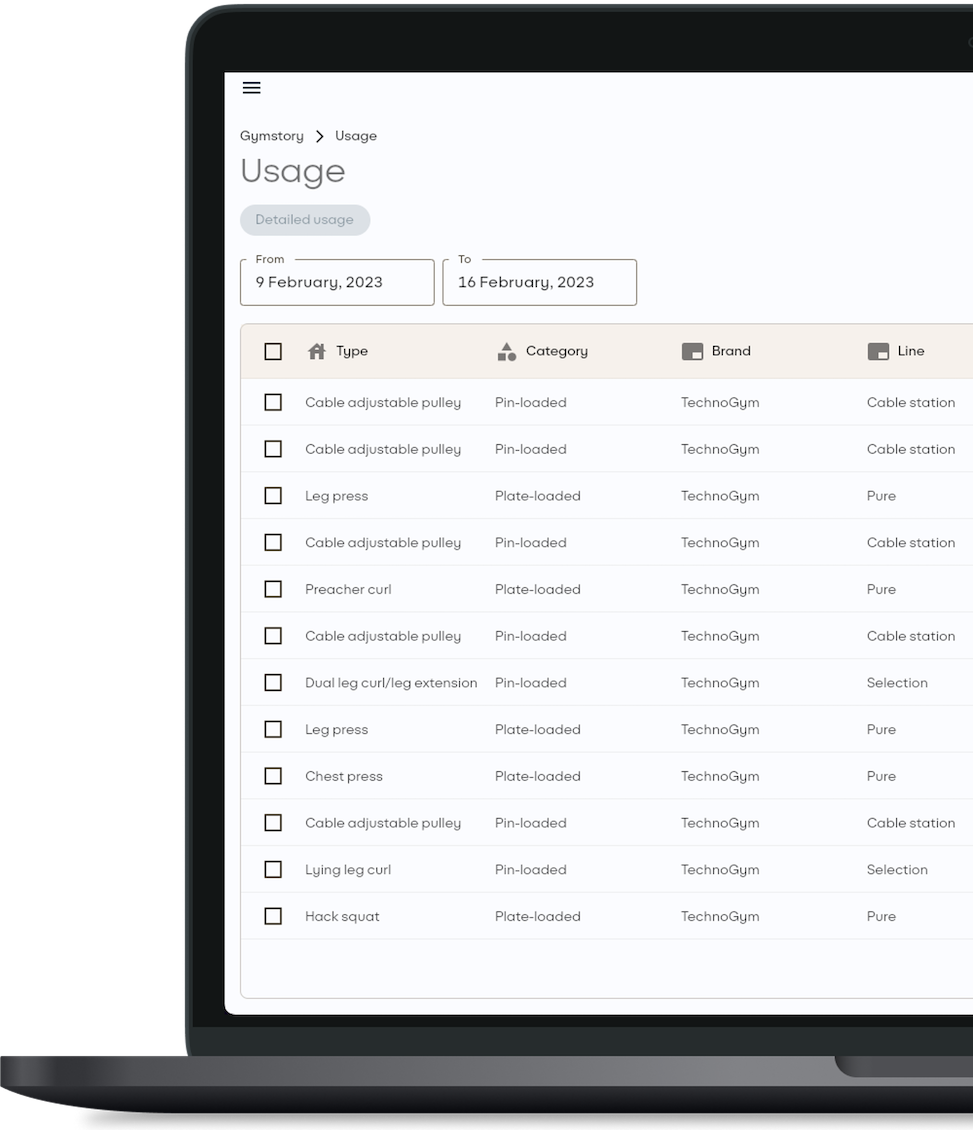The height and width of the screenshot is (1130, 973).
Task: Click TechnoGym in the Chest press row
Action: point(720,776)
